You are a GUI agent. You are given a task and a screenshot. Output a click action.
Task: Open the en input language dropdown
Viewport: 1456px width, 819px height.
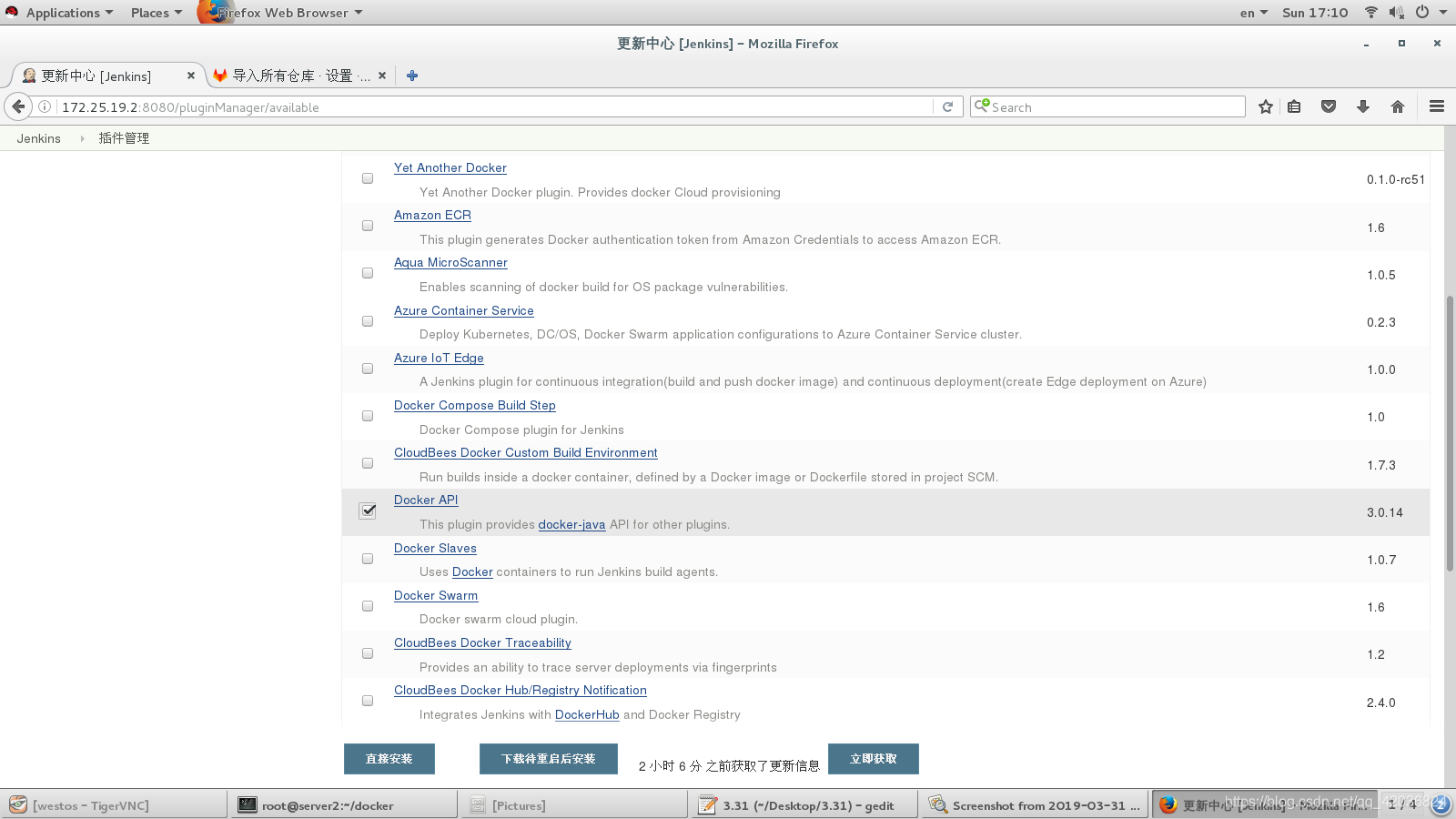(1253, 13)
